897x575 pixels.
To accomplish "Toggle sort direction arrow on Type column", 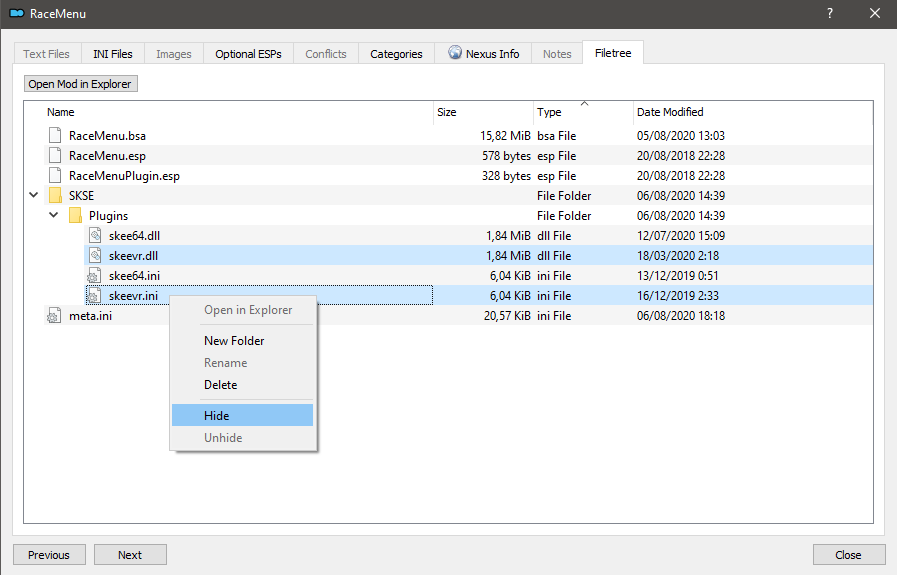I will click(x=584, y=104).
